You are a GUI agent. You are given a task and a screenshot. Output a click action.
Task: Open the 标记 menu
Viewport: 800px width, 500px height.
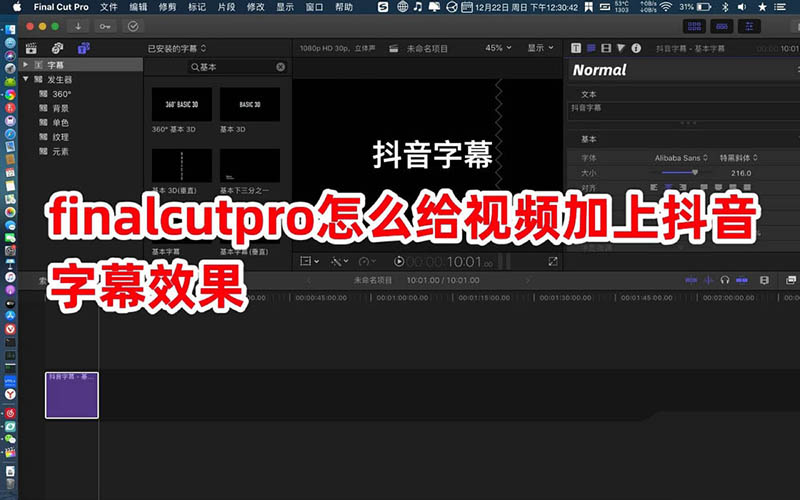click(197, 7)
